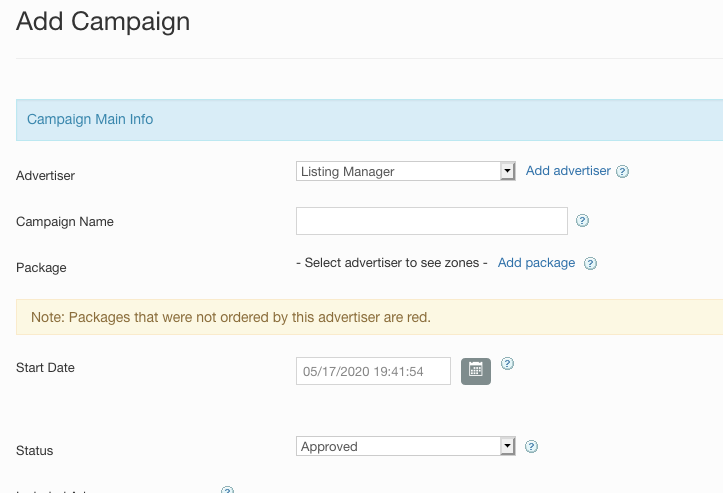
Task: Click the Status field label
Action: pyautogui.click(x=35, y=451)
